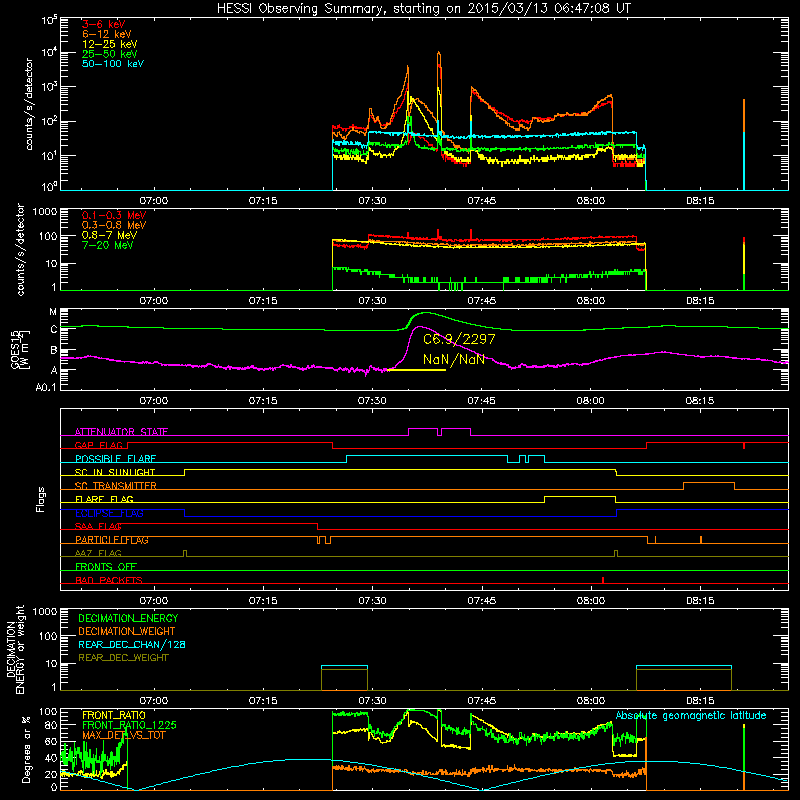Click the 0.8-7 MeV legend label
This screenshot has width=800, height=800.
pyautogui.click(x=109, y=235)
